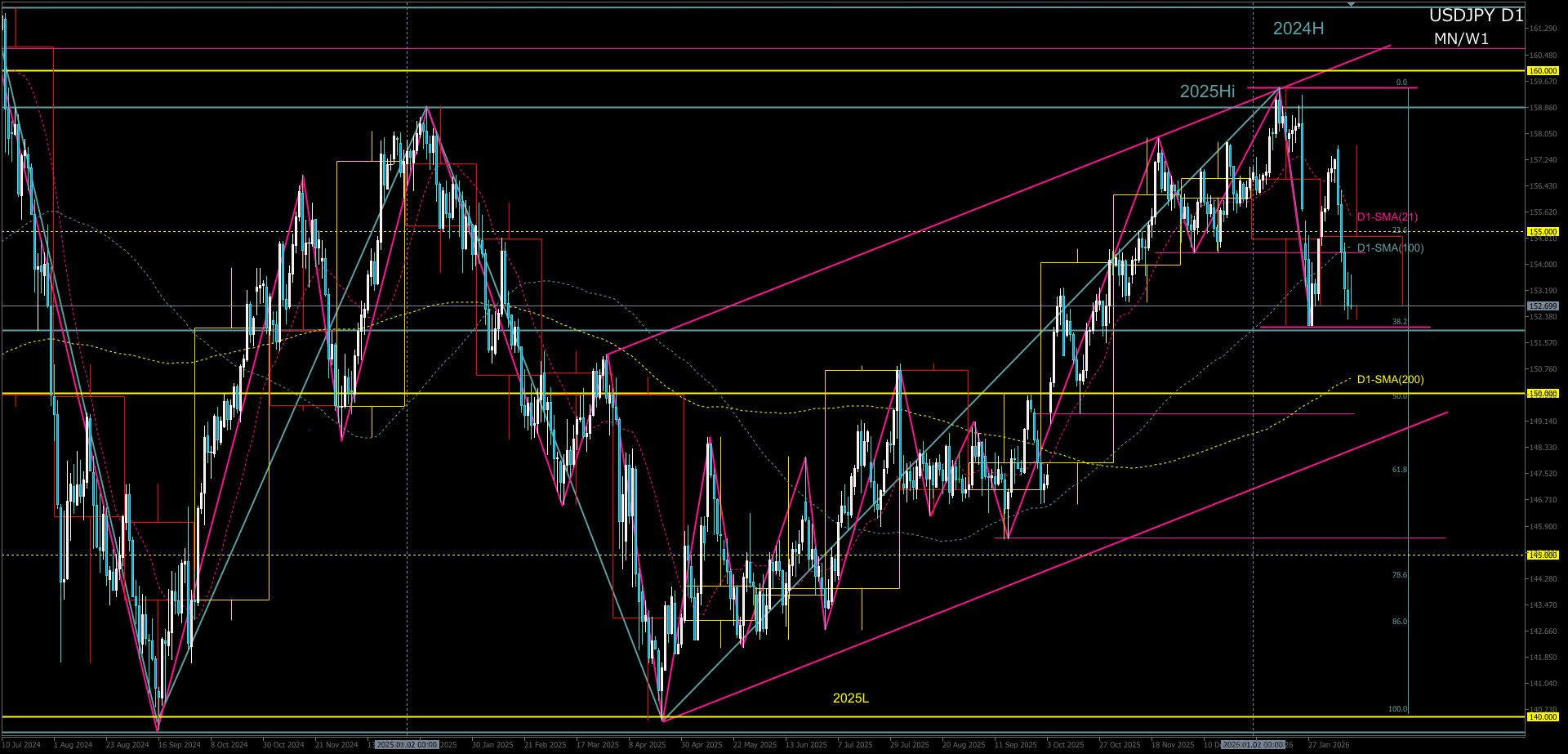Select the Fibonacci 78.6 level label
Screen dimensions: 1568x754
point(1399,575)
